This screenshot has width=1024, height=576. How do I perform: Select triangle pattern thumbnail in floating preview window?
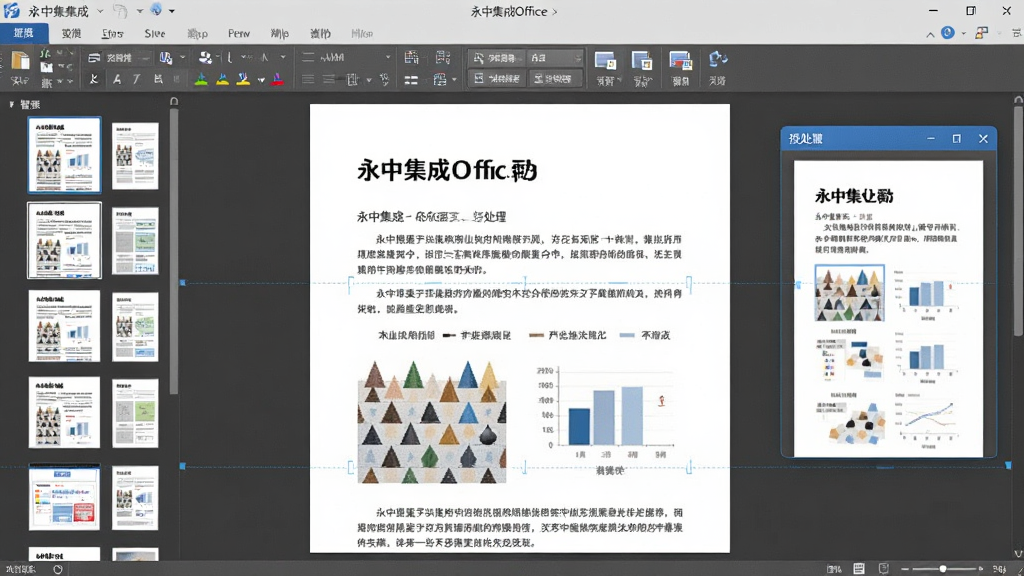tap(850, 293)
